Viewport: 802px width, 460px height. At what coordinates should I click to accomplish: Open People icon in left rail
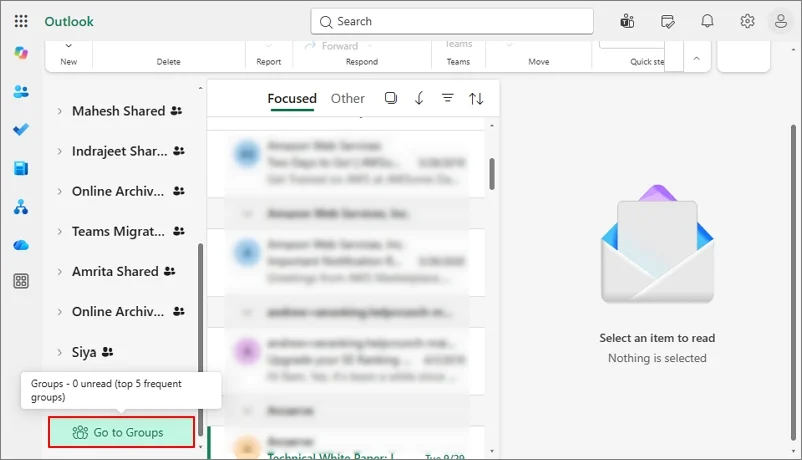point(21,92)
